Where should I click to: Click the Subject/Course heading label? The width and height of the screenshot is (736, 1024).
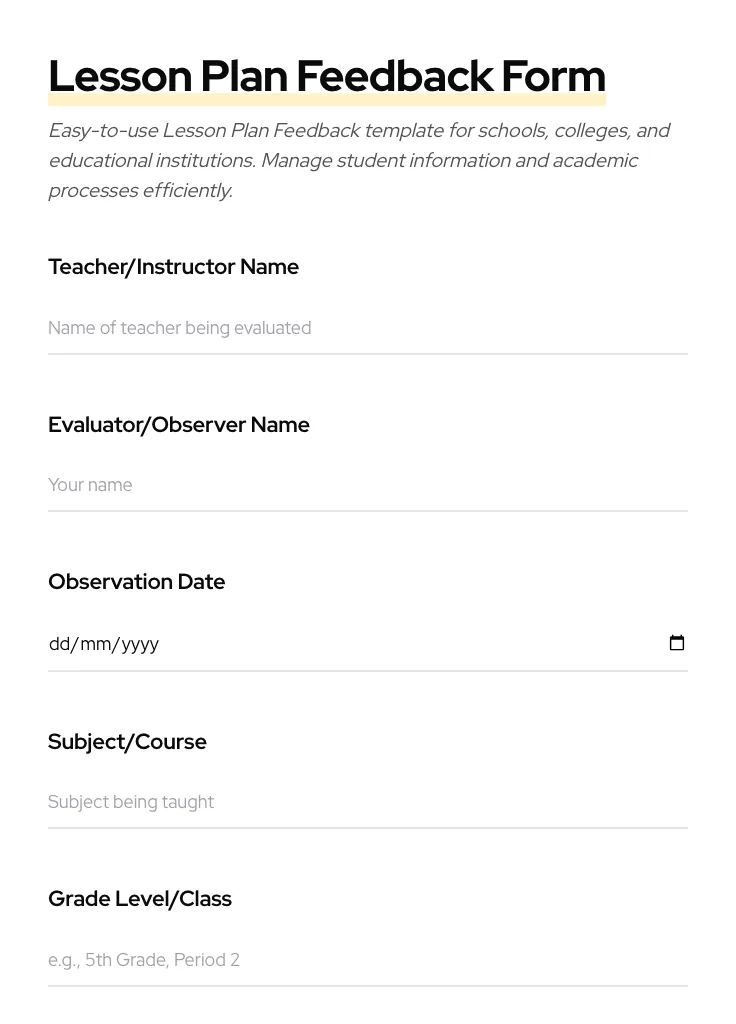[x=127, y=741]
